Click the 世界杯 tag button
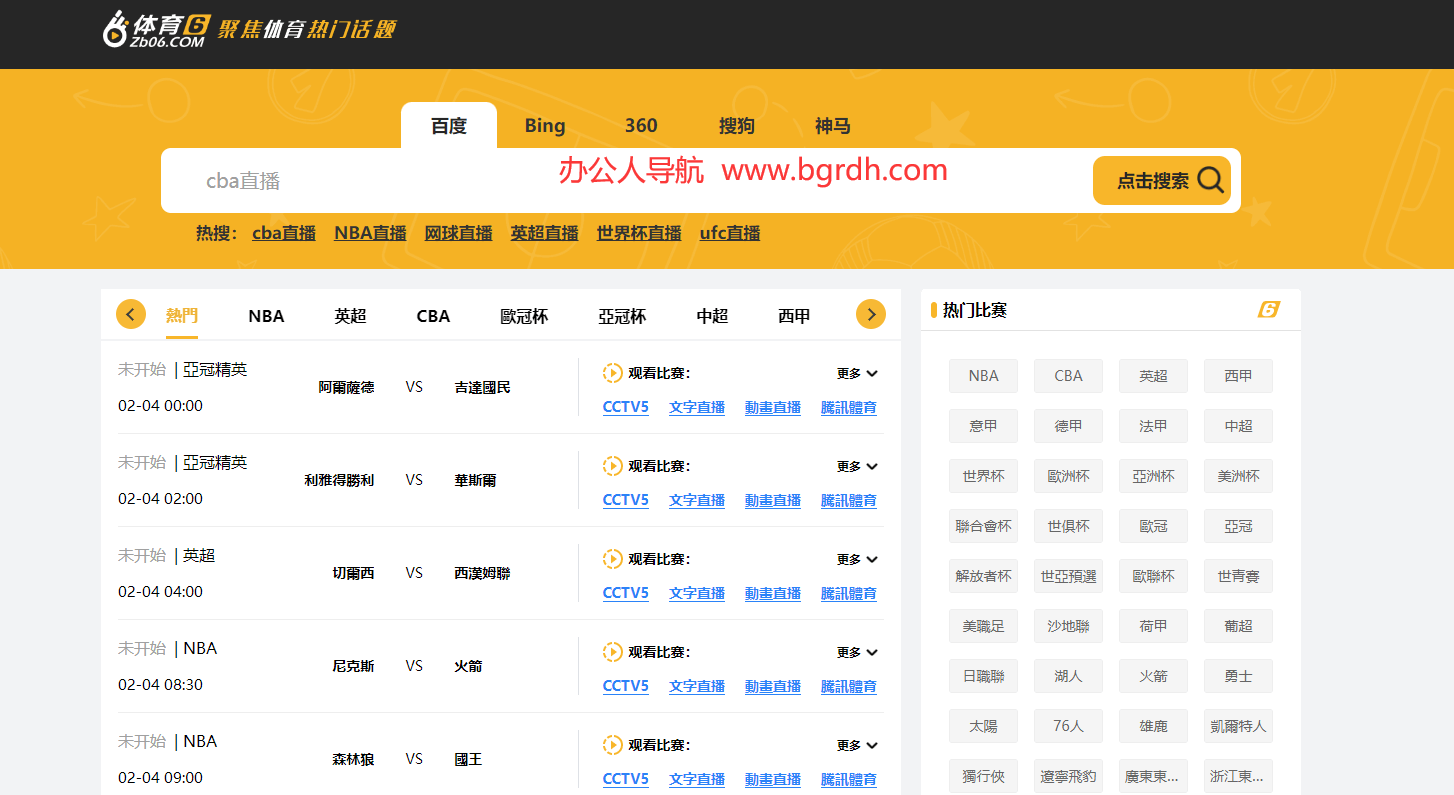This screenshot has height=795, width=1454. pyautogui.click(x=983, y=476)
